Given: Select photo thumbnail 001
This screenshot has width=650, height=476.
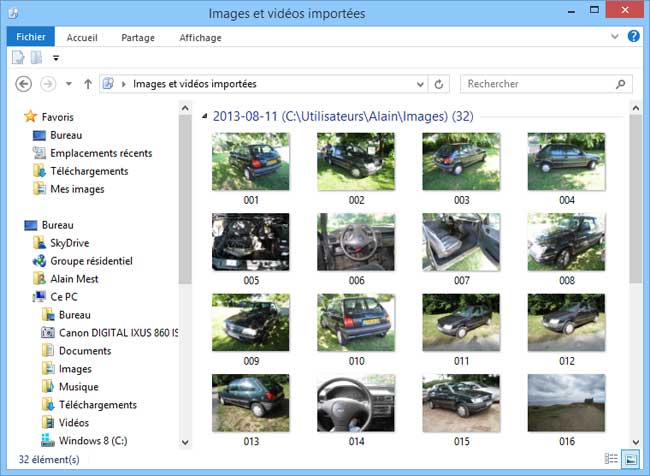Looking at the screenshot, I should pyautogui.click(x=251, y=161).
